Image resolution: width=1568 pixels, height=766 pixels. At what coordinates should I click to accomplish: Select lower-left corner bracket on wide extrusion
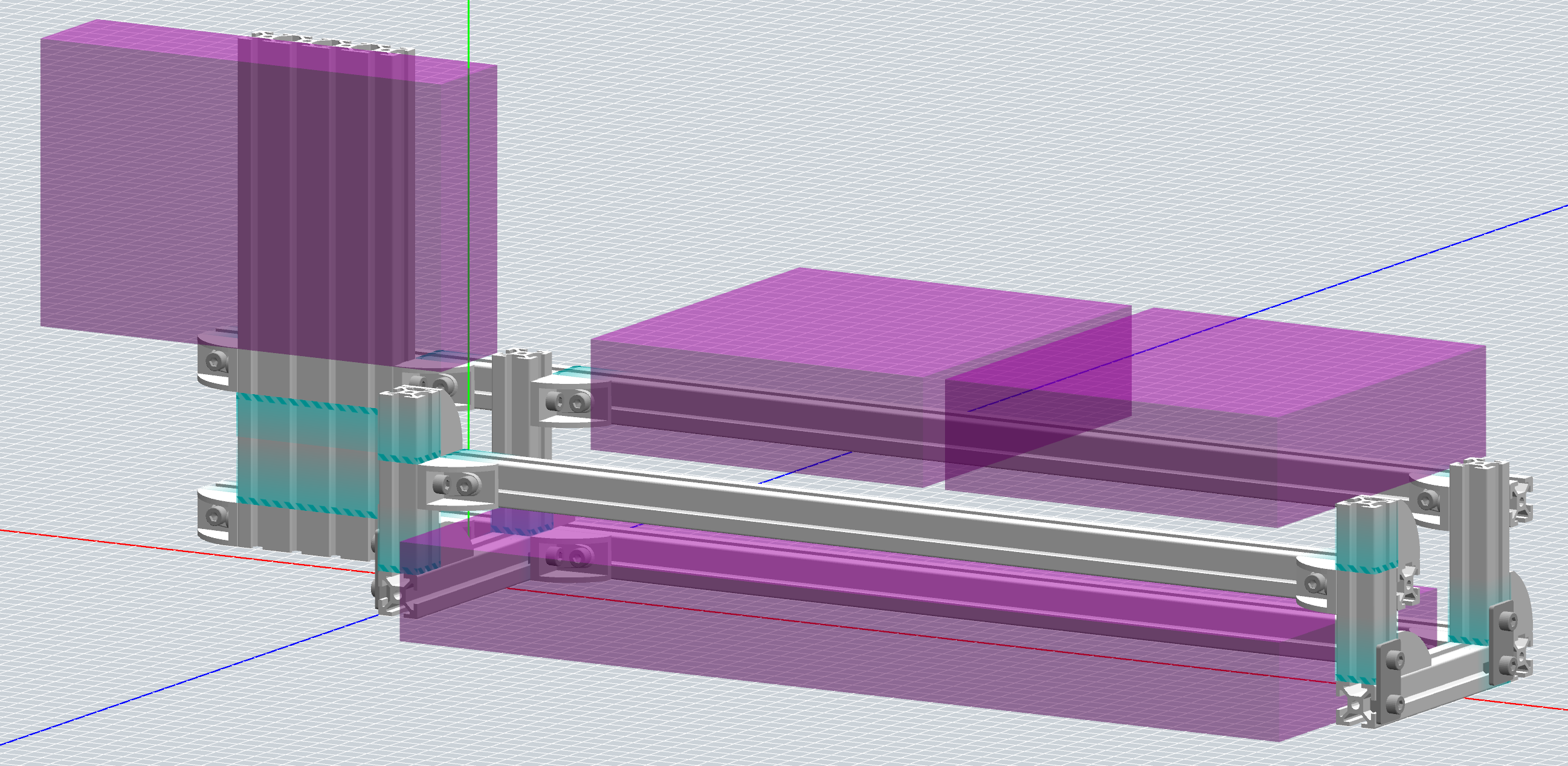215,515
